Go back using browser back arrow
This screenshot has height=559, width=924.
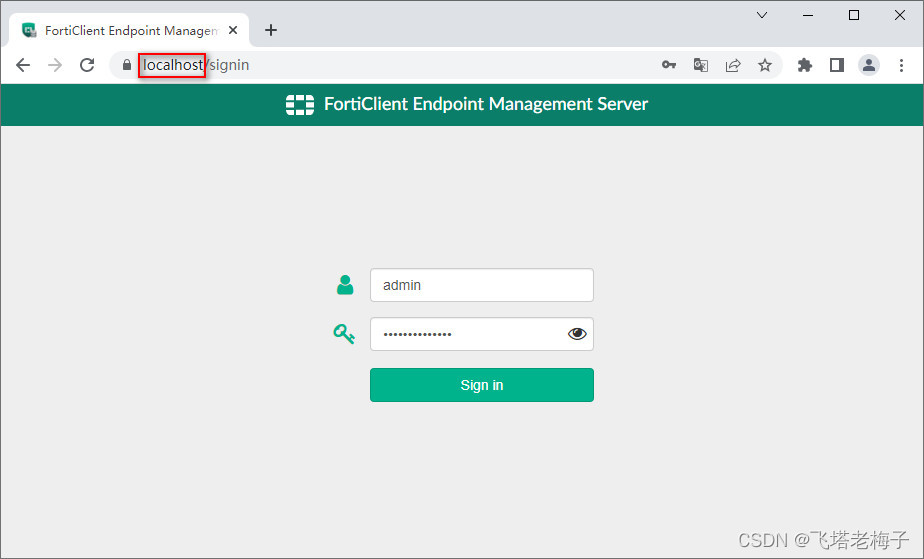tap(23, 65)
